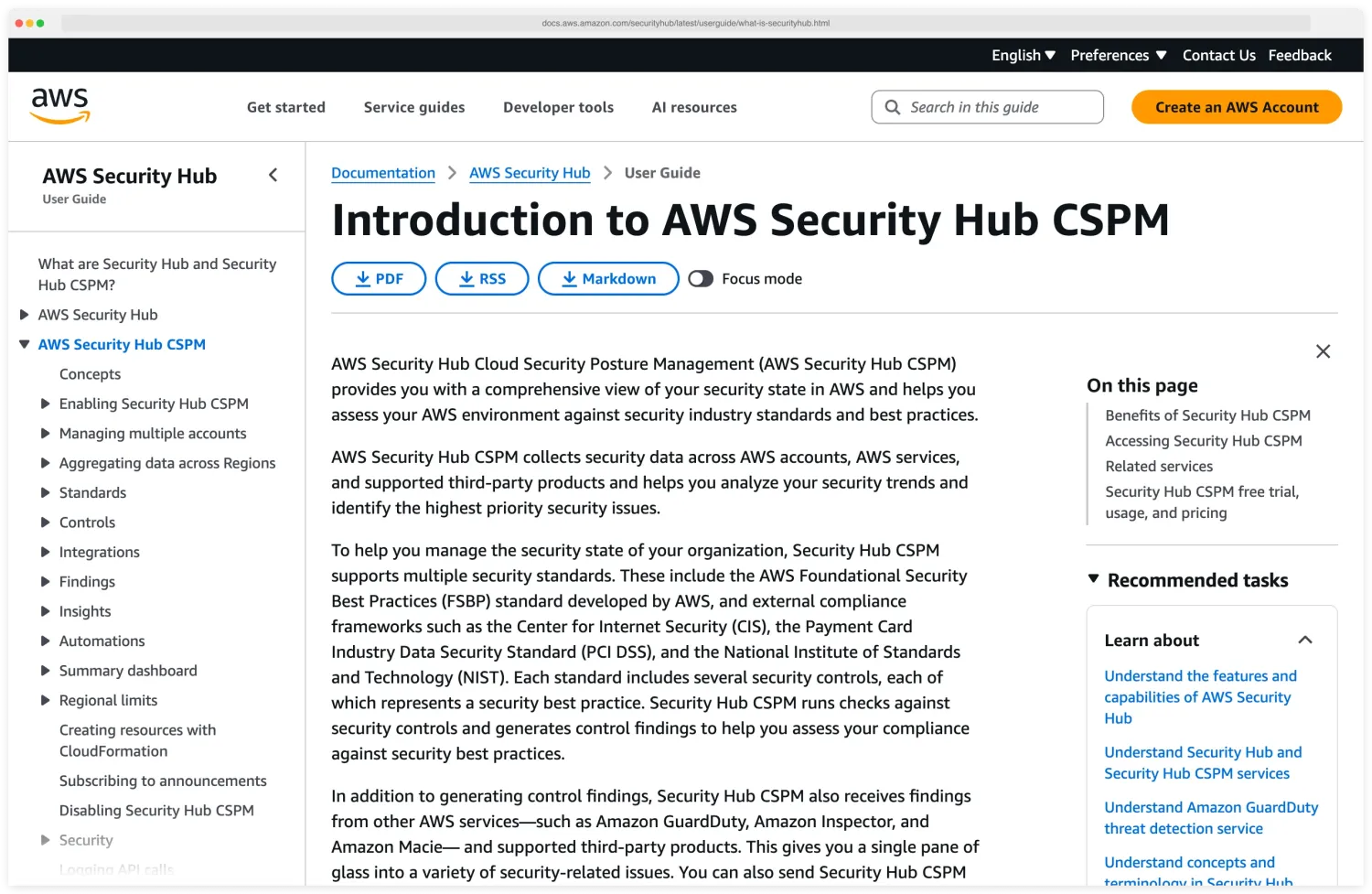Expand the Integrations tree arrow
This screenshot has height=894, width=1372.
pyautogui.click(x=46, y=552)
